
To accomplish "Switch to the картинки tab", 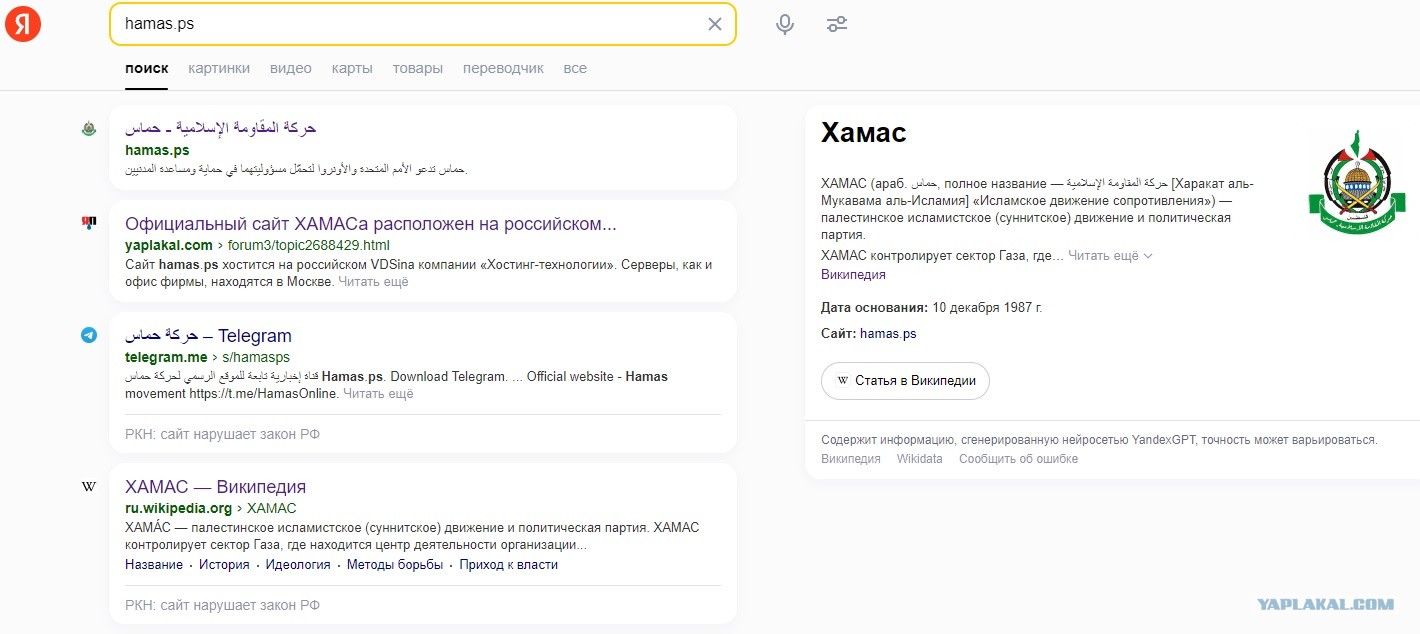I will pyautogui.click(x=219, y=68).
